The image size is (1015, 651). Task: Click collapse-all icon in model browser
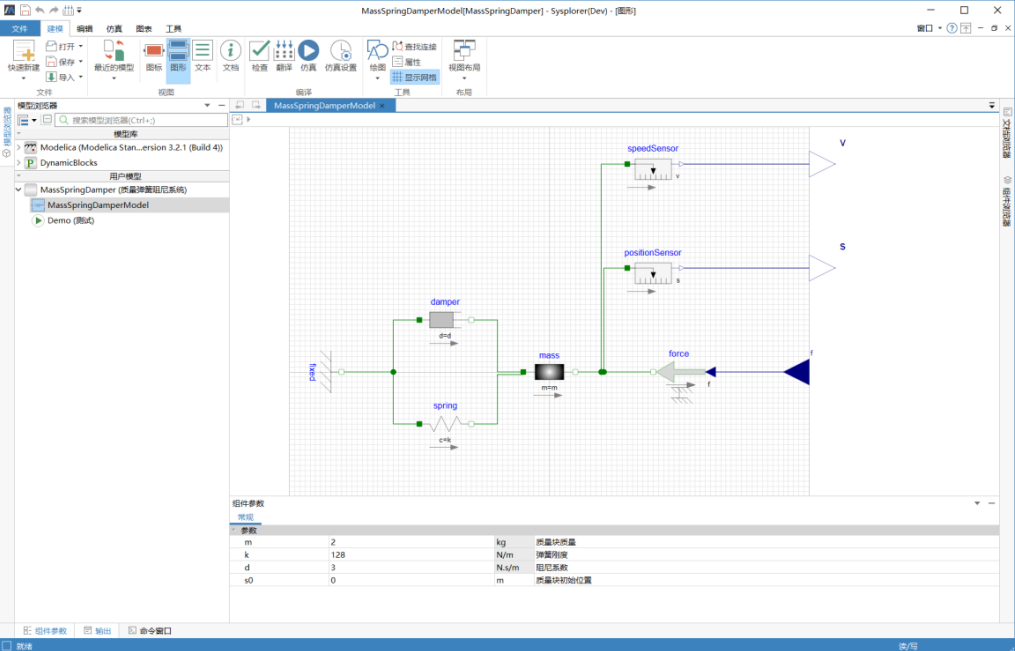tap(47, 119)
